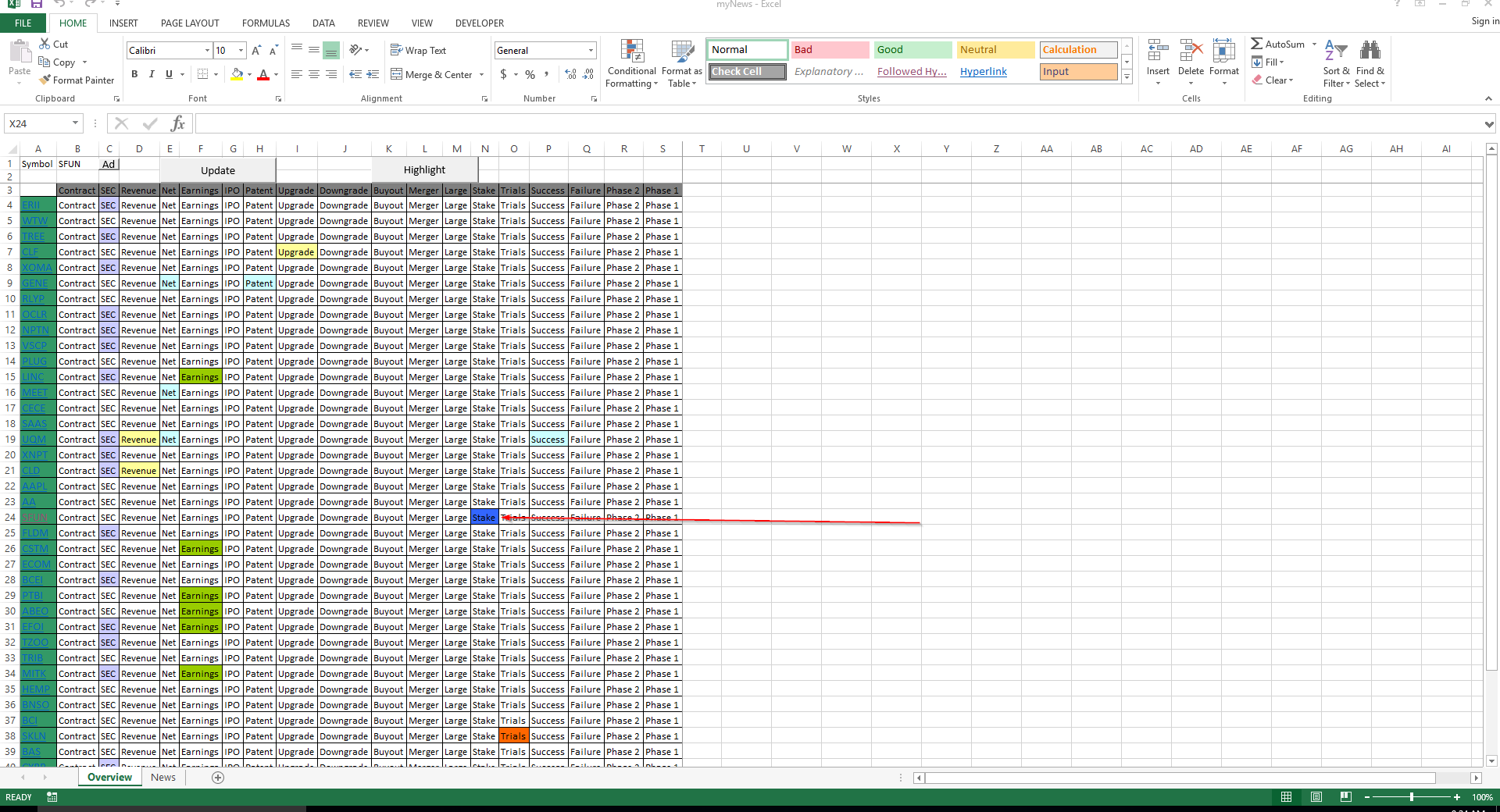Click the Format Painter brush icon
The image size is (1500, 812).
pos(45,80)
